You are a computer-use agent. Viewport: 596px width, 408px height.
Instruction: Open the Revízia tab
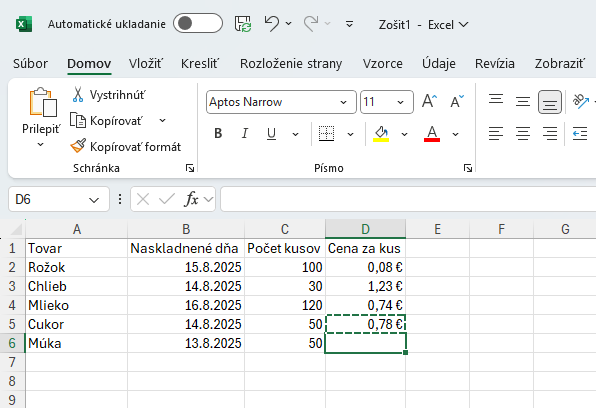click(495, 63)
